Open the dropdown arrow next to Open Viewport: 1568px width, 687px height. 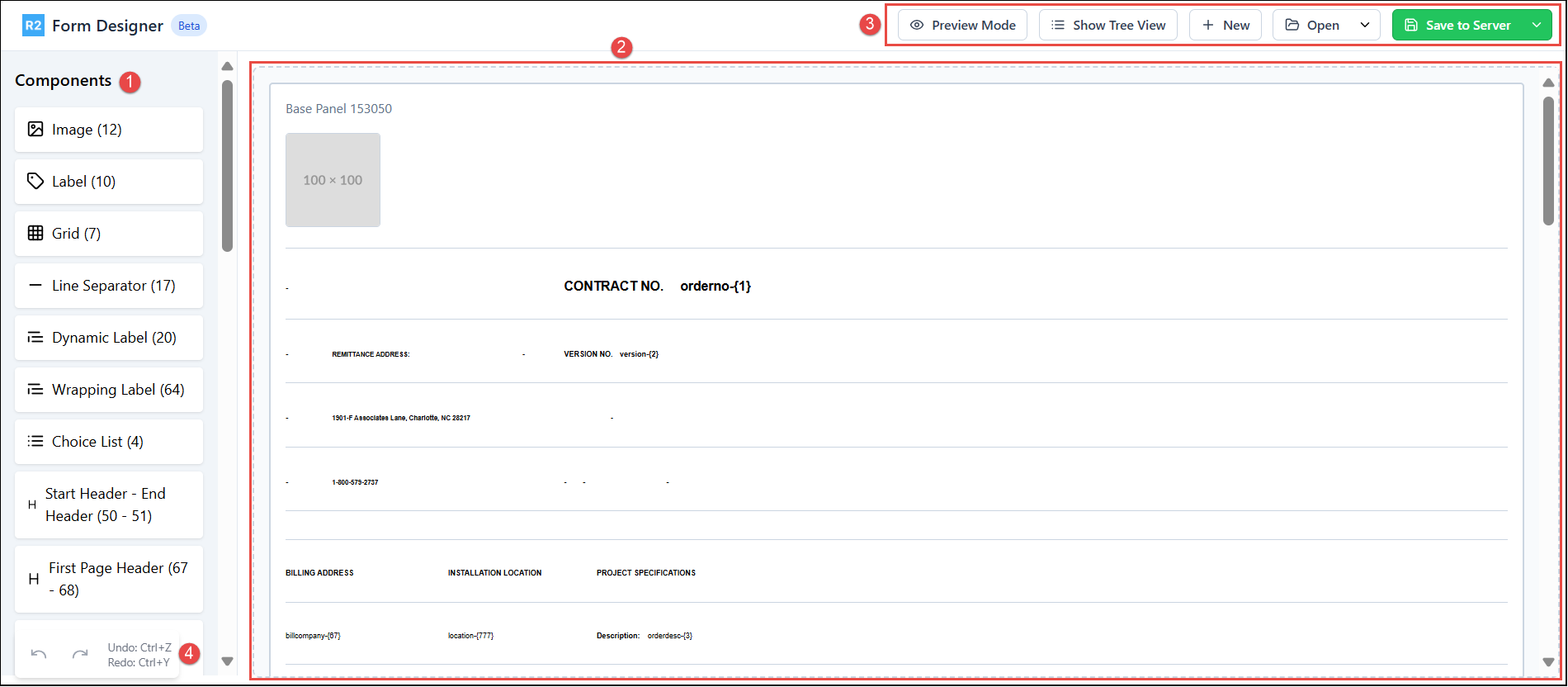(x=1365, y=26)
